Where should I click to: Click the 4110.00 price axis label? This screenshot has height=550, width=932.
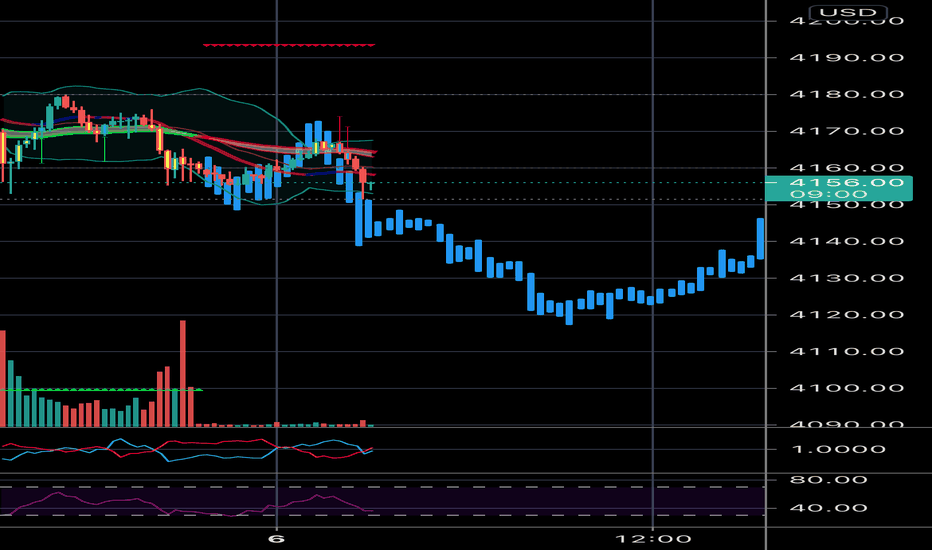(x=846, y=351)
